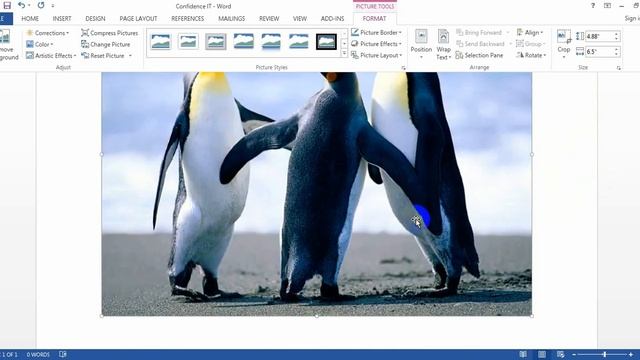Apply the first picture style thumbnail
This screenshot has width=640, height=360.
tap(161, 42)
